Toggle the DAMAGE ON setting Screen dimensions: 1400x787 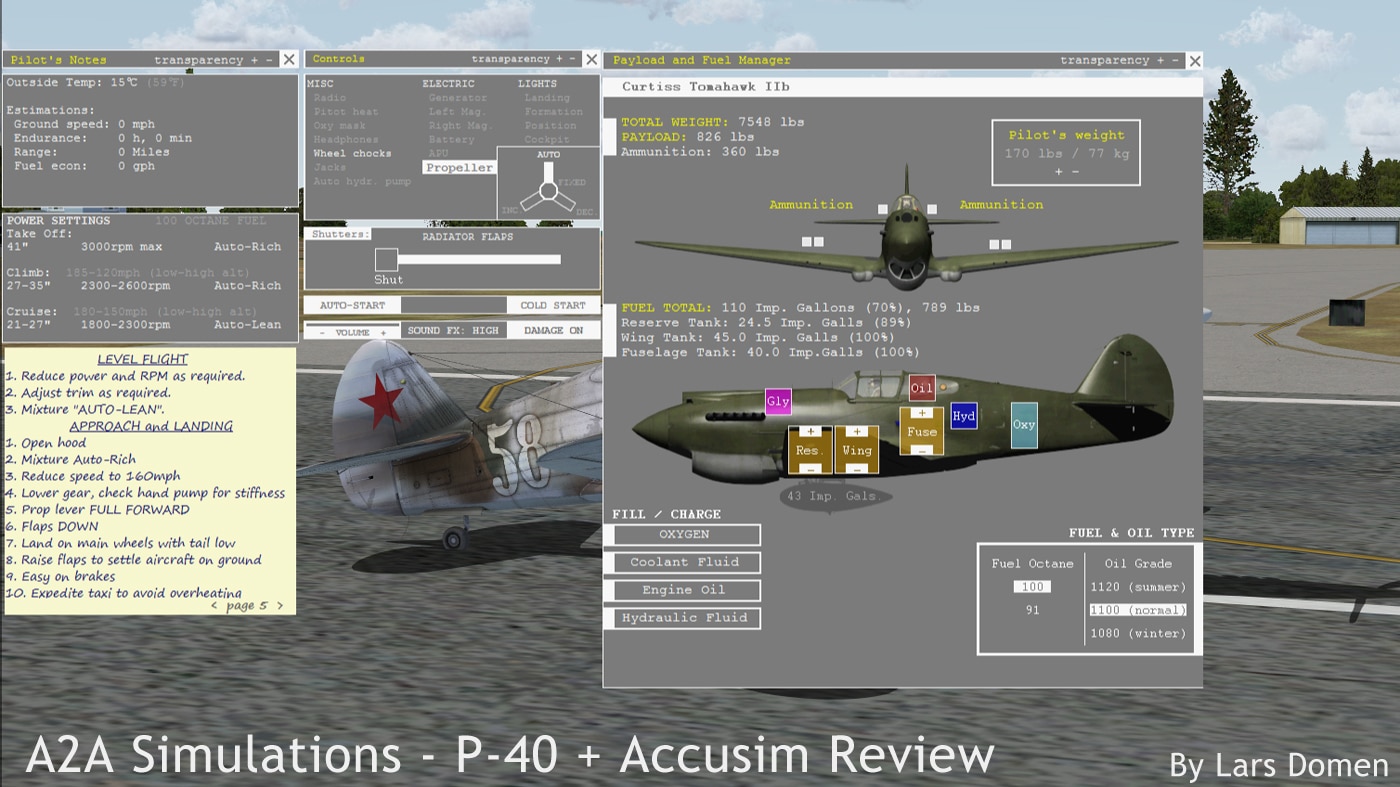coord(553,331)
